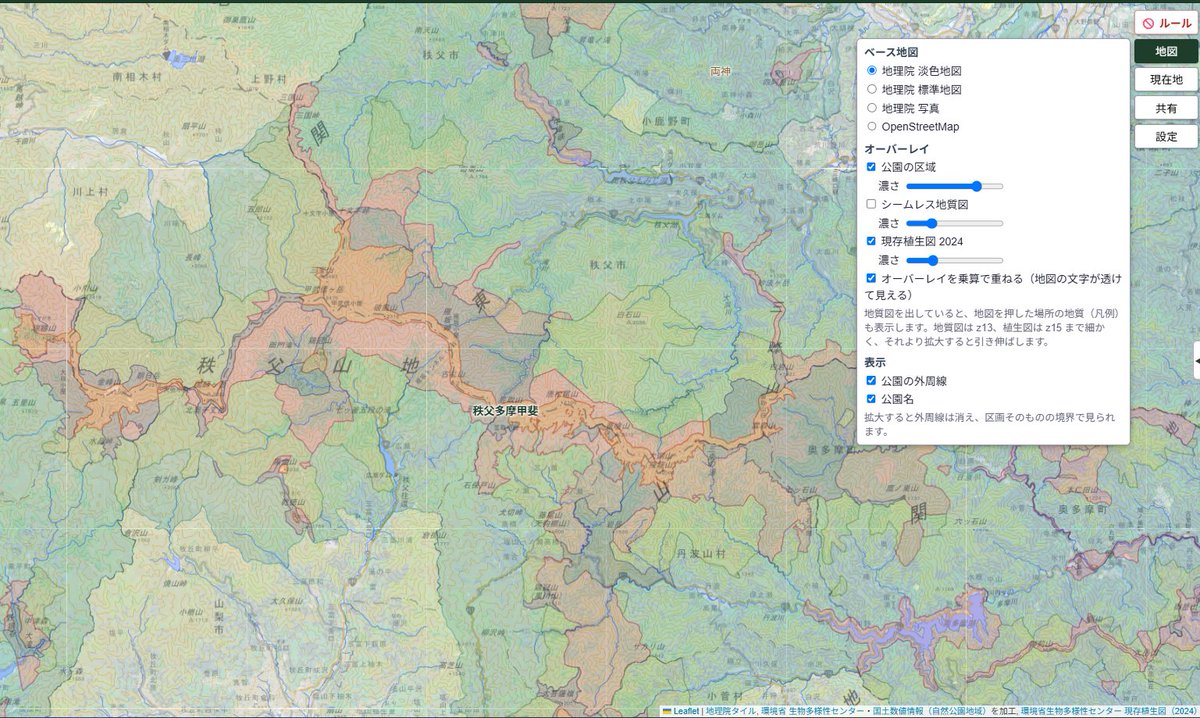Image resolution: width=1200 pixels, height=718 pixels.
Task: Click the 上野村 map label
Action: tap(269, 78)
